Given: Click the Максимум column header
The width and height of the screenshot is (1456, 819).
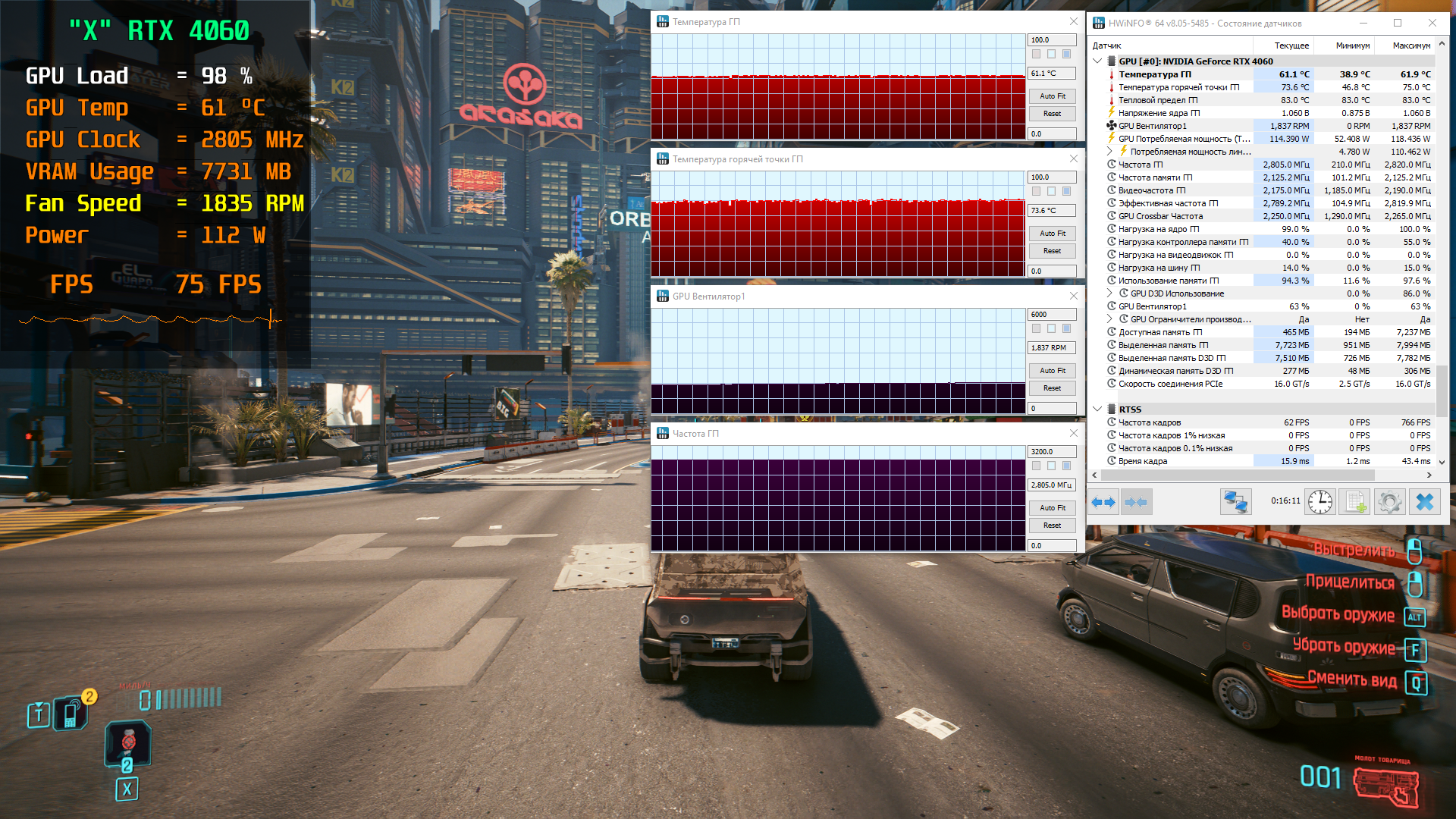Looking at the screenshot, I should coord(1411,45).
